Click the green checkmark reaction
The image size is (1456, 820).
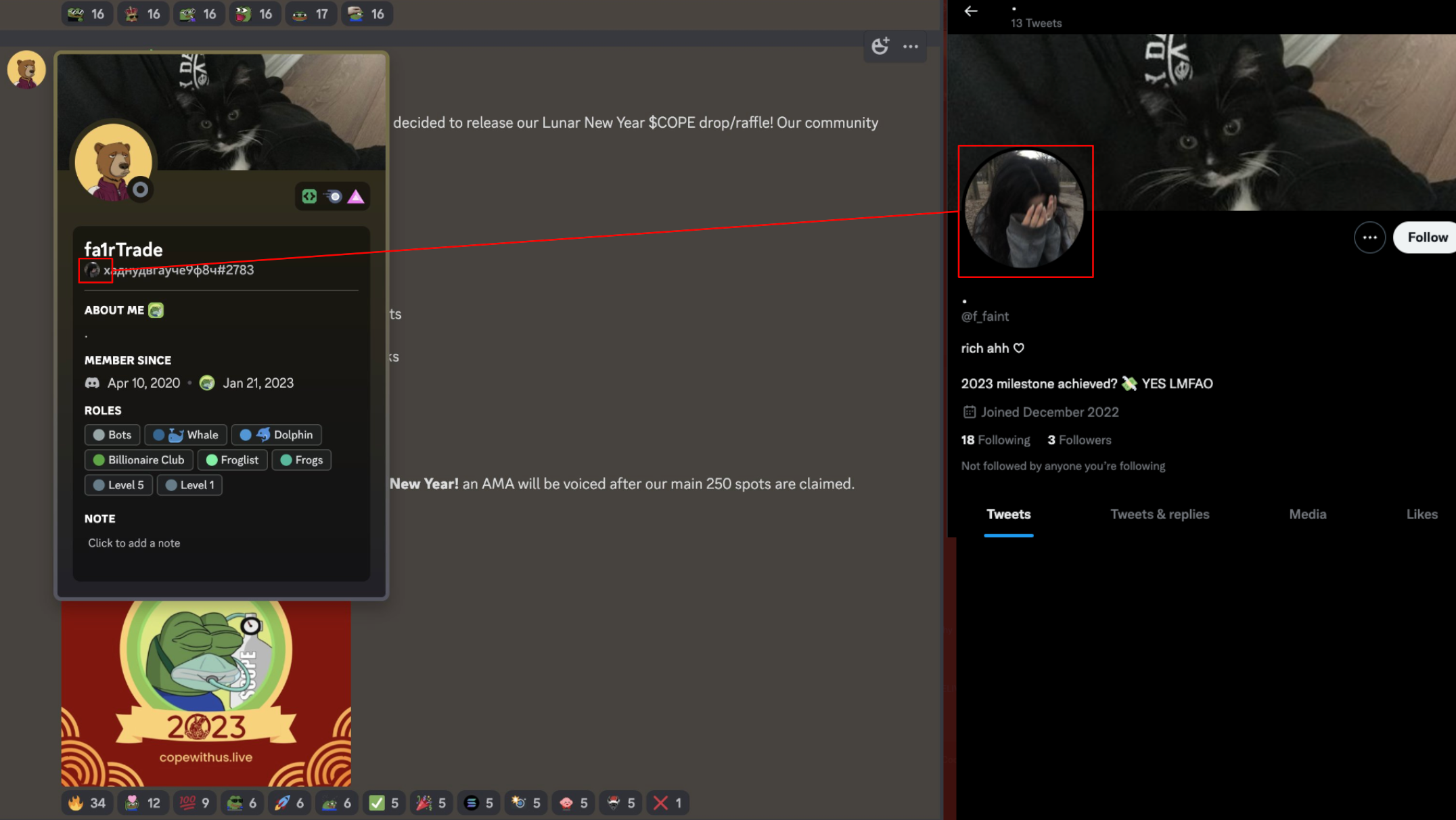(384, 802)
